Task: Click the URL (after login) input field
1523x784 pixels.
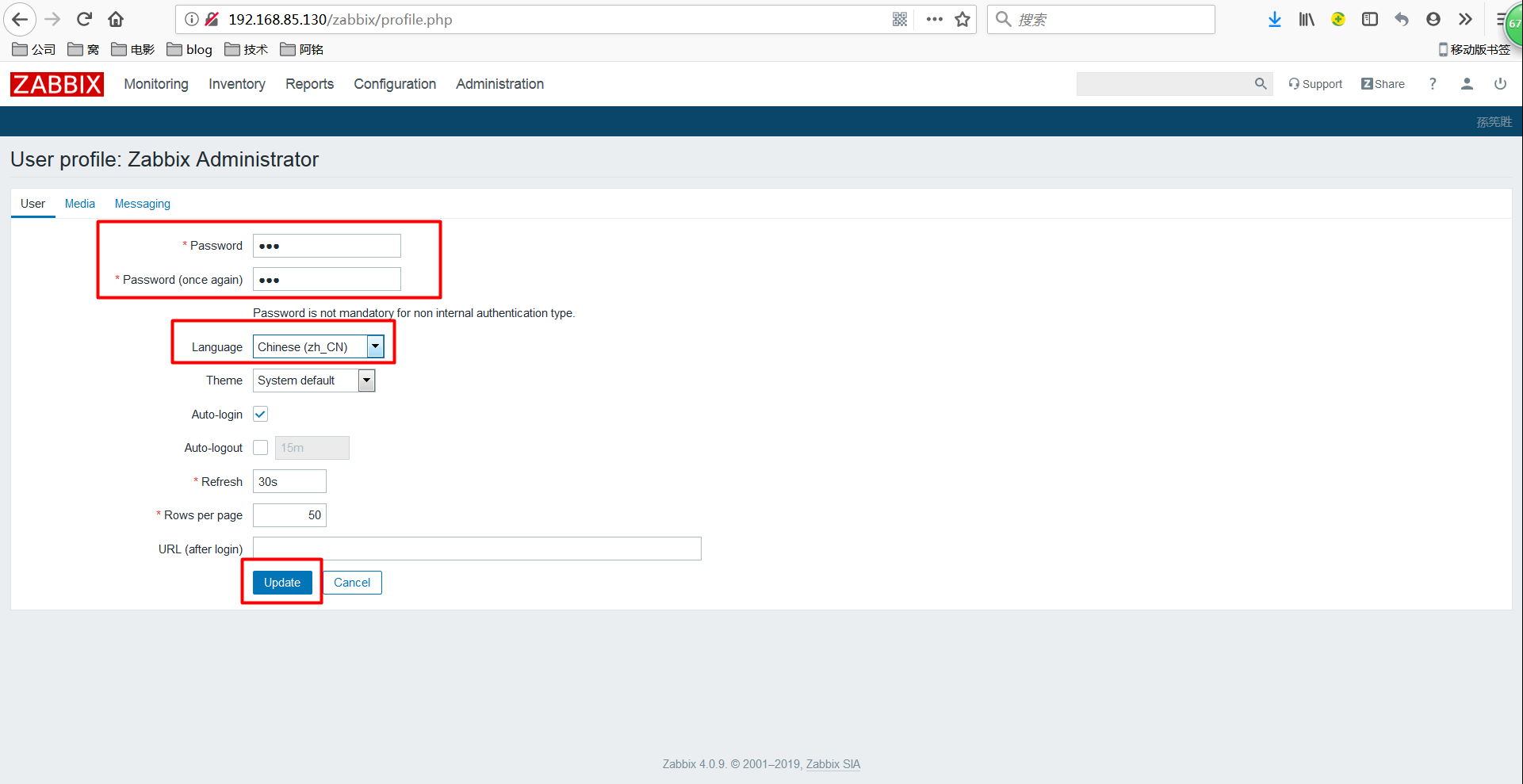Action: 476,548
